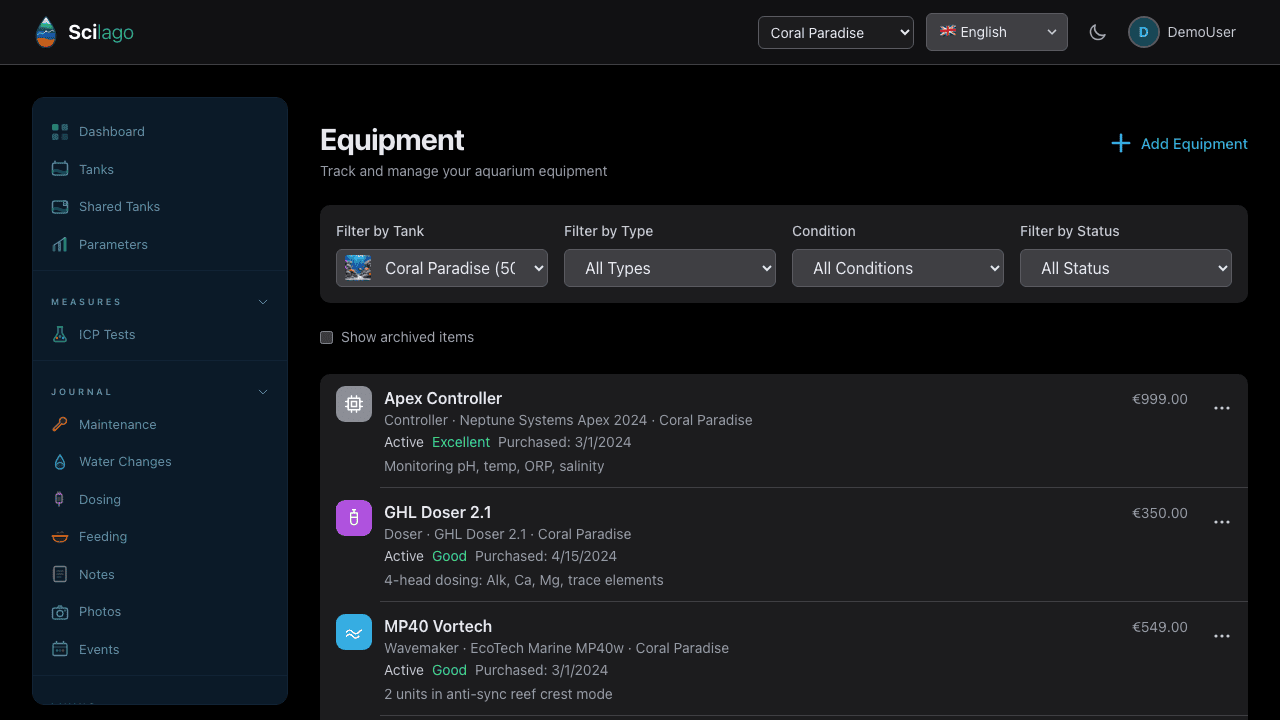Screen dimensions: 1280x720
Task: Open GHL Doser 2.1's three-dot options menu
Action: [x=1222, y=522]
